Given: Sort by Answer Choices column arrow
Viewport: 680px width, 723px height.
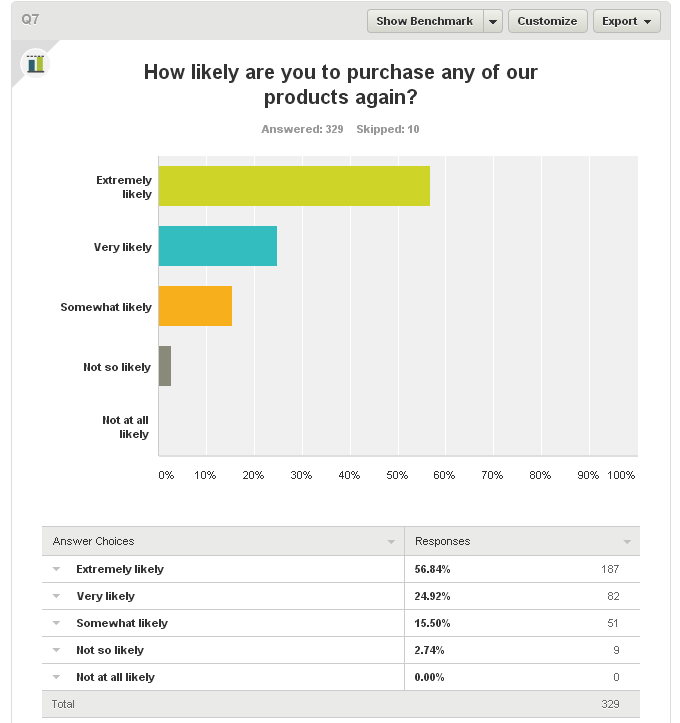Looking at the screenshot, I should click(391, 542).
